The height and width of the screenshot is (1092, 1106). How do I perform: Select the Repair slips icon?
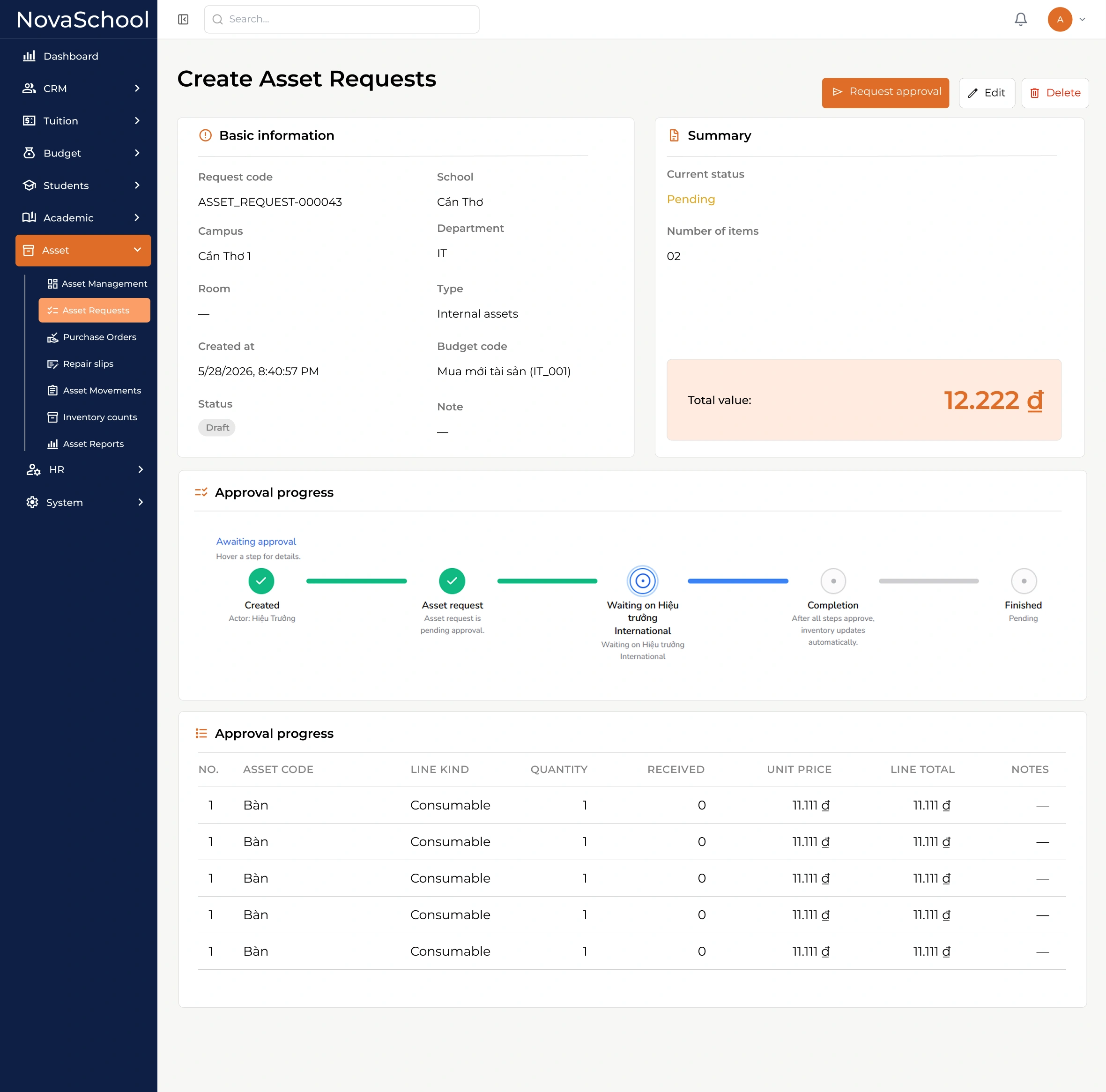52,364
